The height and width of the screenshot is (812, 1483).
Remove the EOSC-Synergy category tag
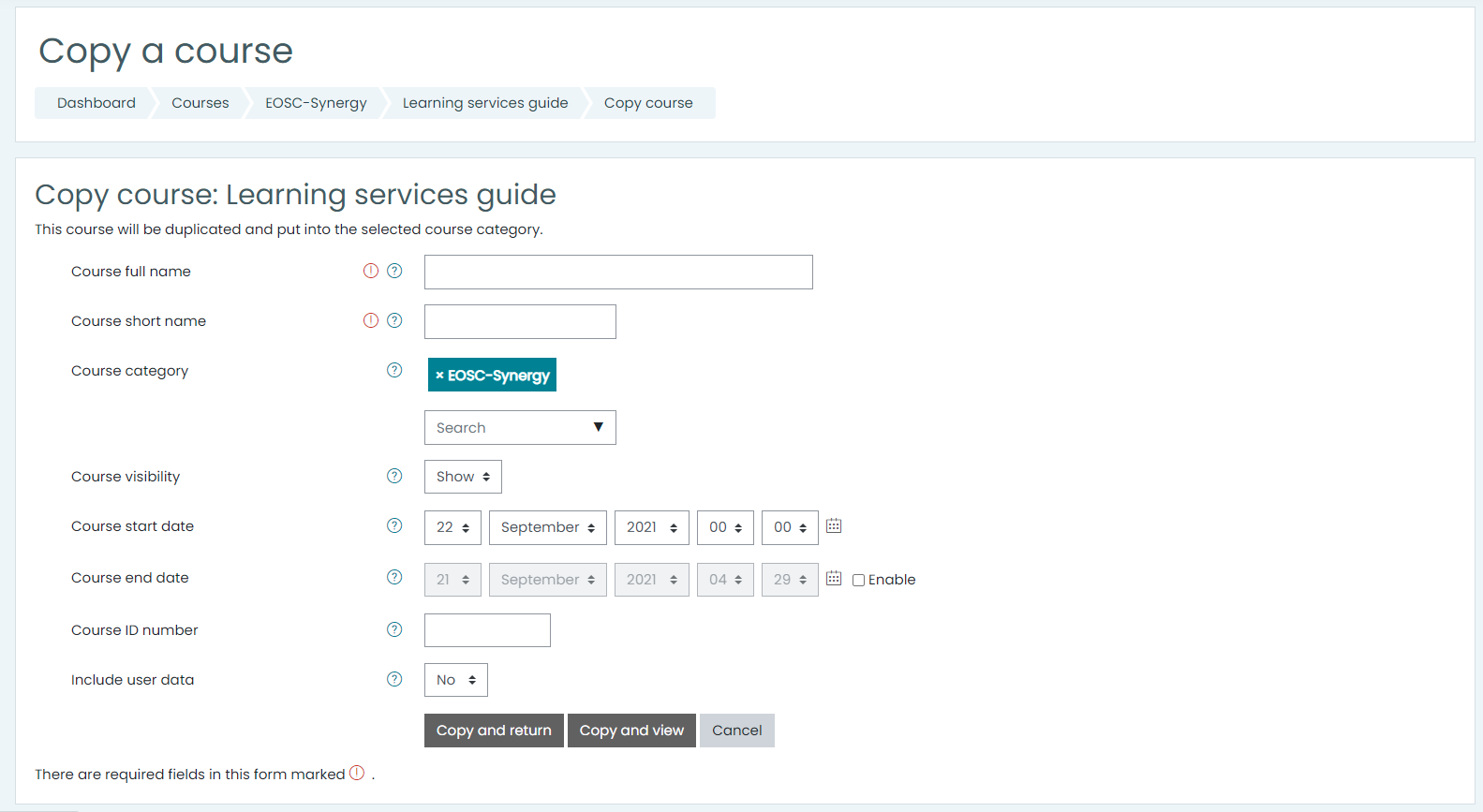coord(439,376)
